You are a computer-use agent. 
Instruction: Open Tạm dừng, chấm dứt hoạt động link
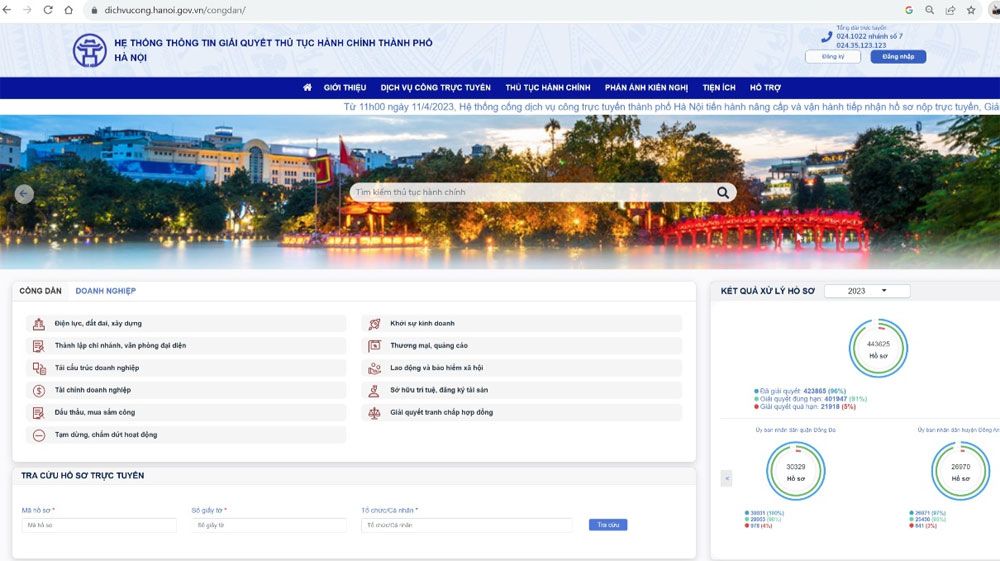click(105, 435)
